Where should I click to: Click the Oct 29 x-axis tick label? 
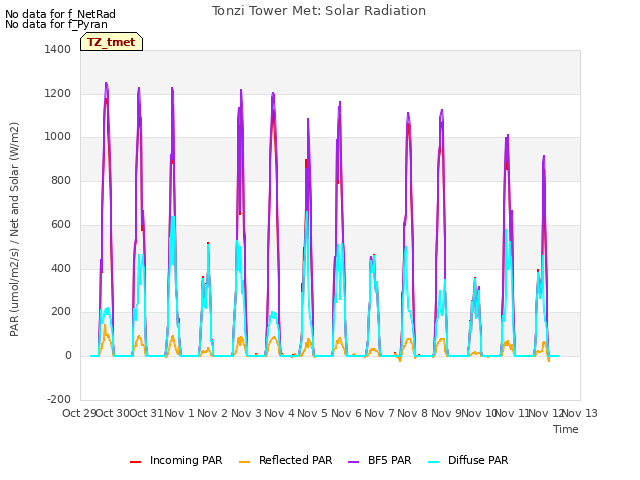pyautogui.click(x=79, y=413)
